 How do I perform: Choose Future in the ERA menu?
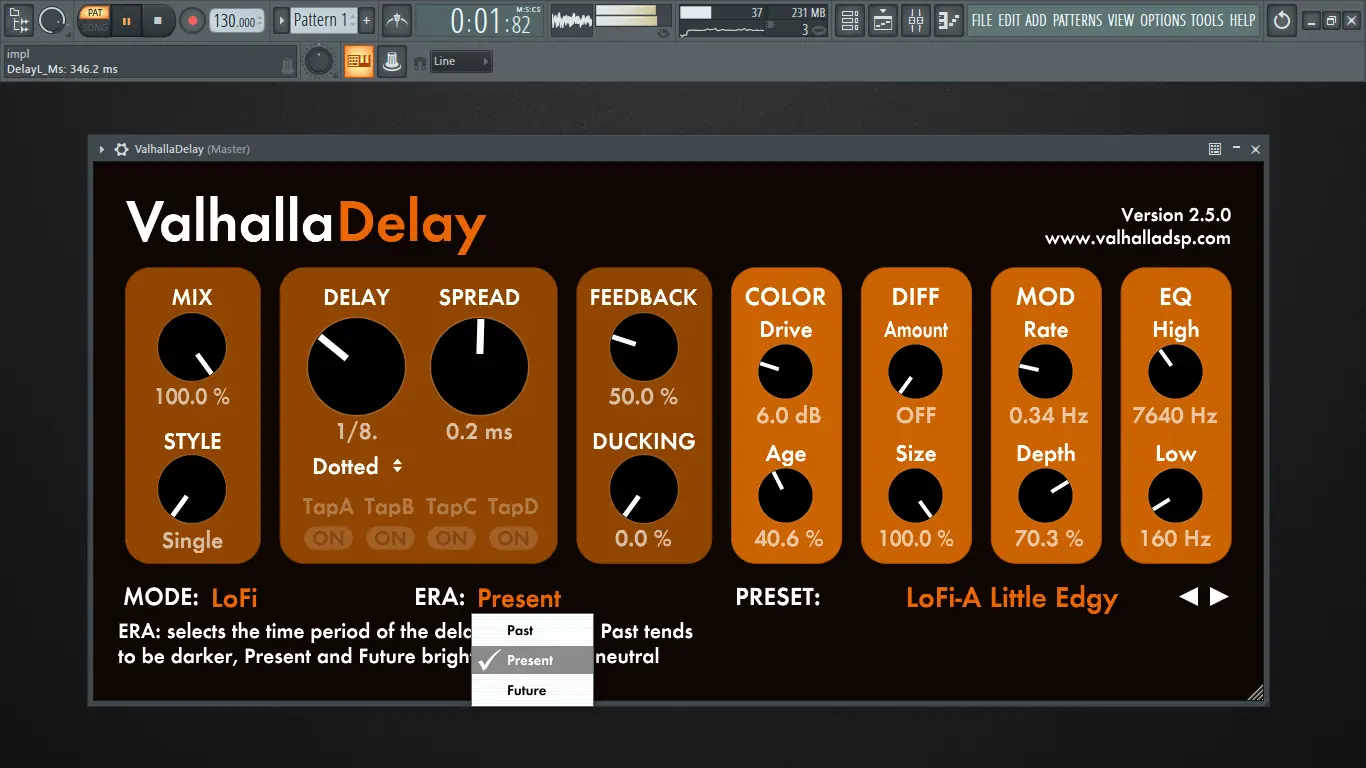click(532, 690)
